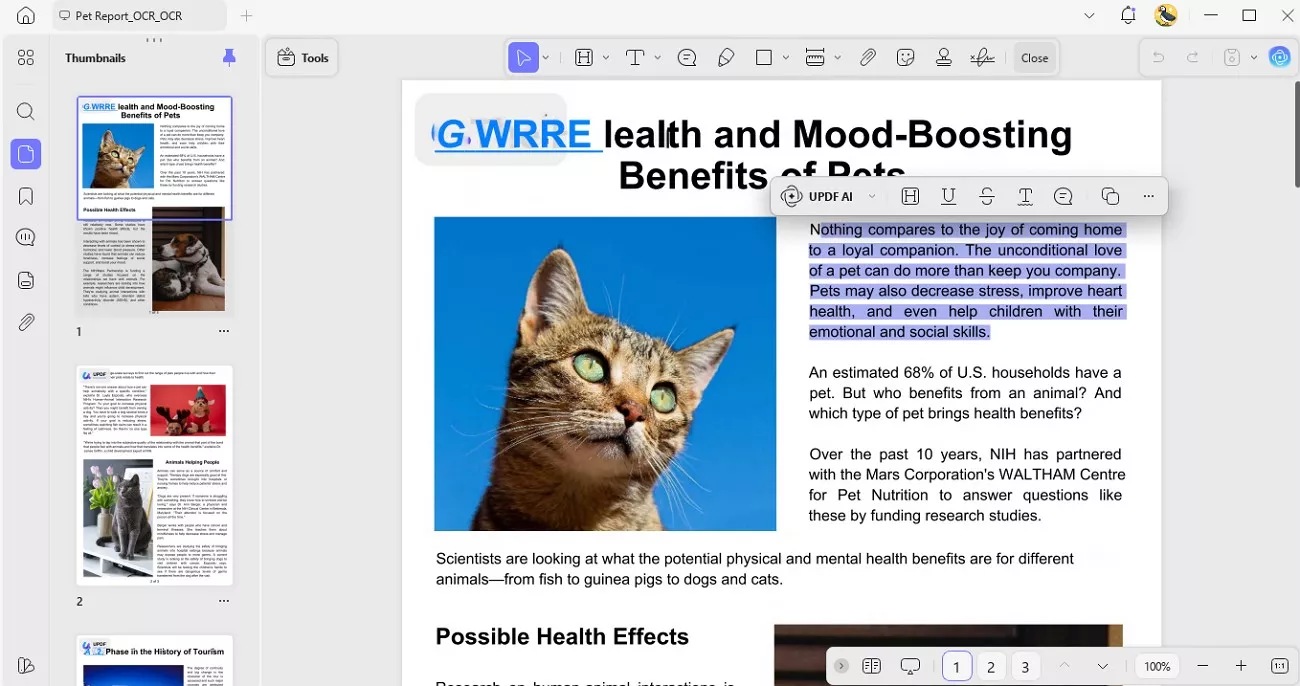Click the save icon
The image size is (1300, 686).
1232,58
